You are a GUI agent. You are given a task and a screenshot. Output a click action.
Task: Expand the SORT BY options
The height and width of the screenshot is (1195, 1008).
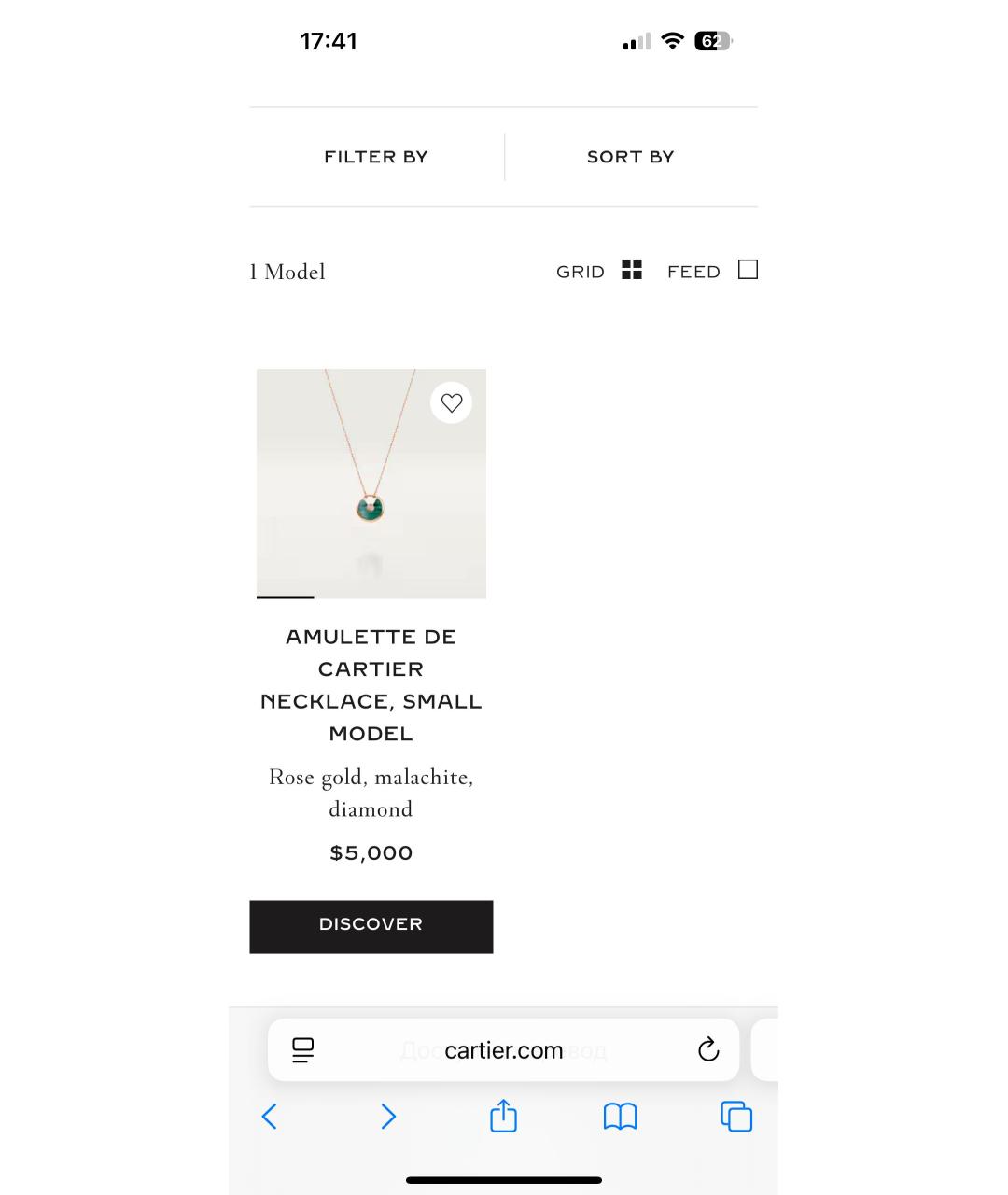[x=630, y=157]
